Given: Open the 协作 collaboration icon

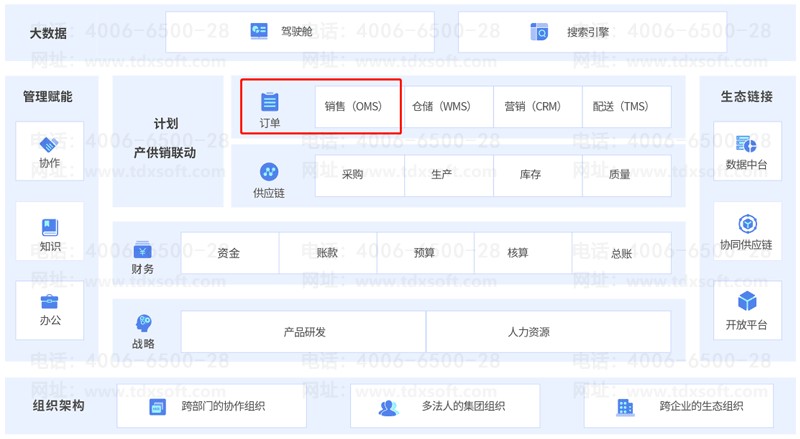Looking at the screenshot, I should point(49,144).
